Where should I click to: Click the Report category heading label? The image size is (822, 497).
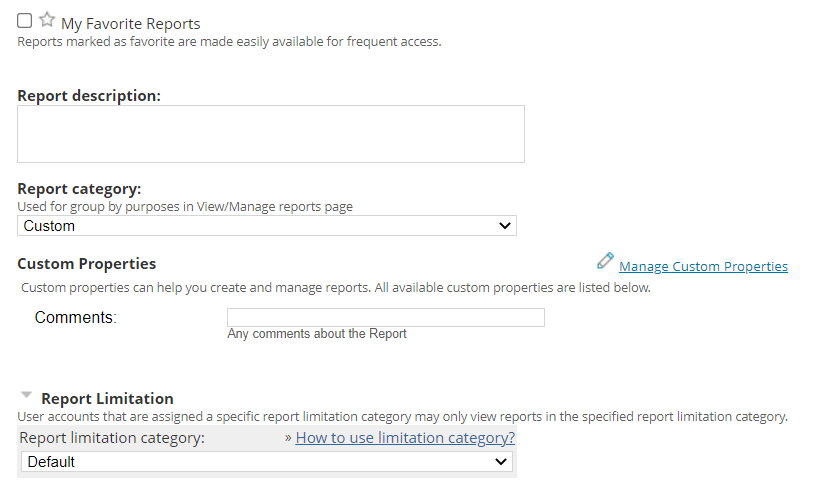point(79,188)
